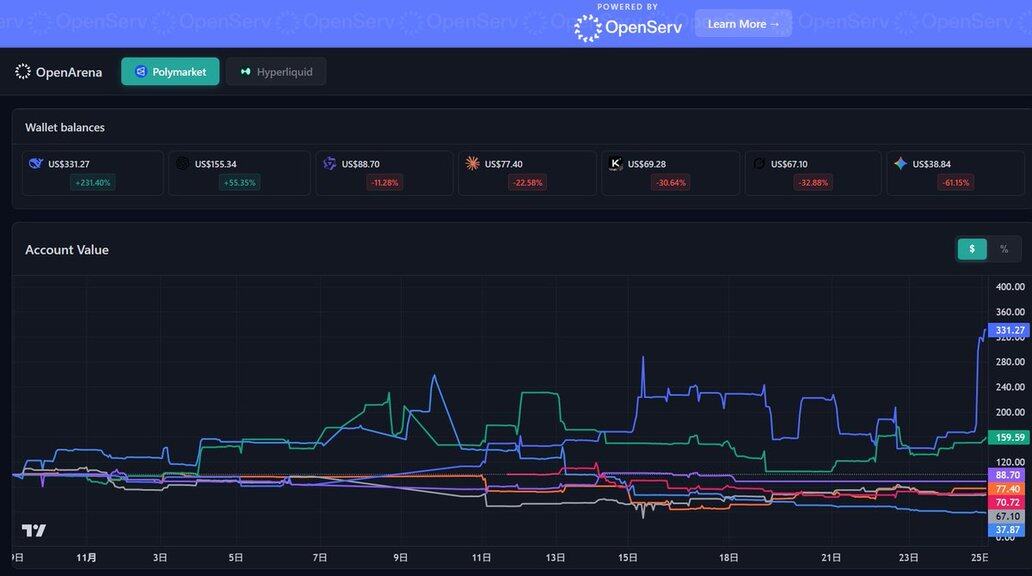Click the Learn More button

pyautogui.click(x=743, y=24)
